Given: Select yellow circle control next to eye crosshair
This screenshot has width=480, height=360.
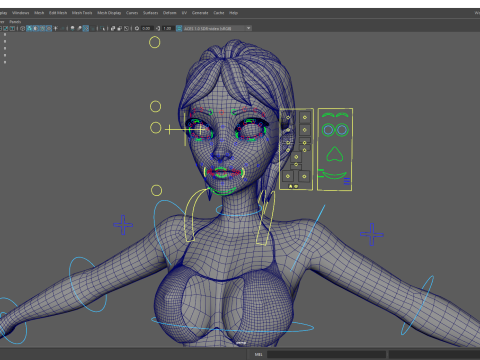Looking at the screenshot, I should pyautogui.click(x=155, y=128).
